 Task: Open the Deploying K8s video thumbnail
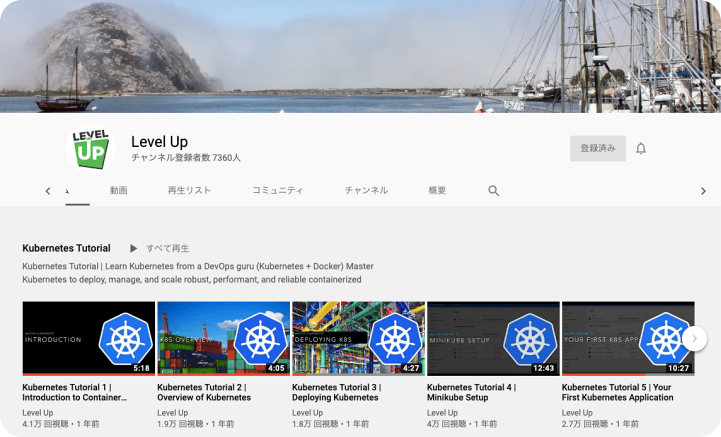coord(358,339)
